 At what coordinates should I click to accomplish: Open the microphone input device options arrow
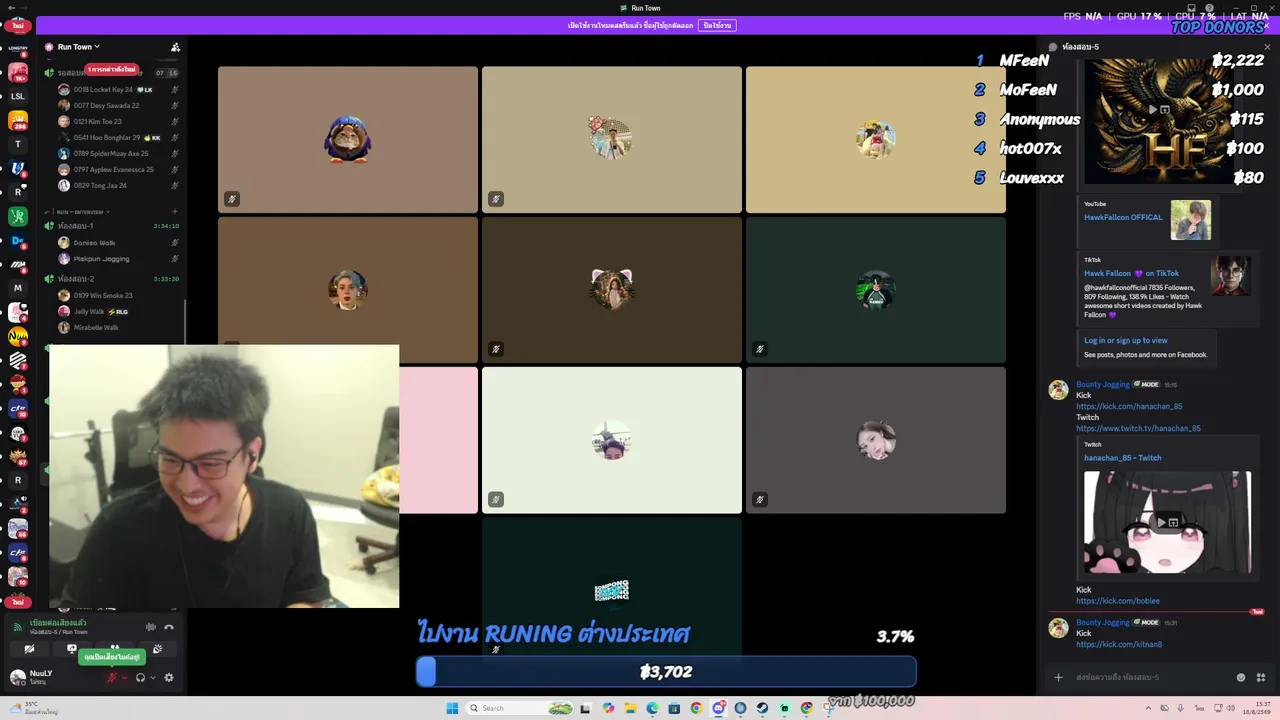124,677
